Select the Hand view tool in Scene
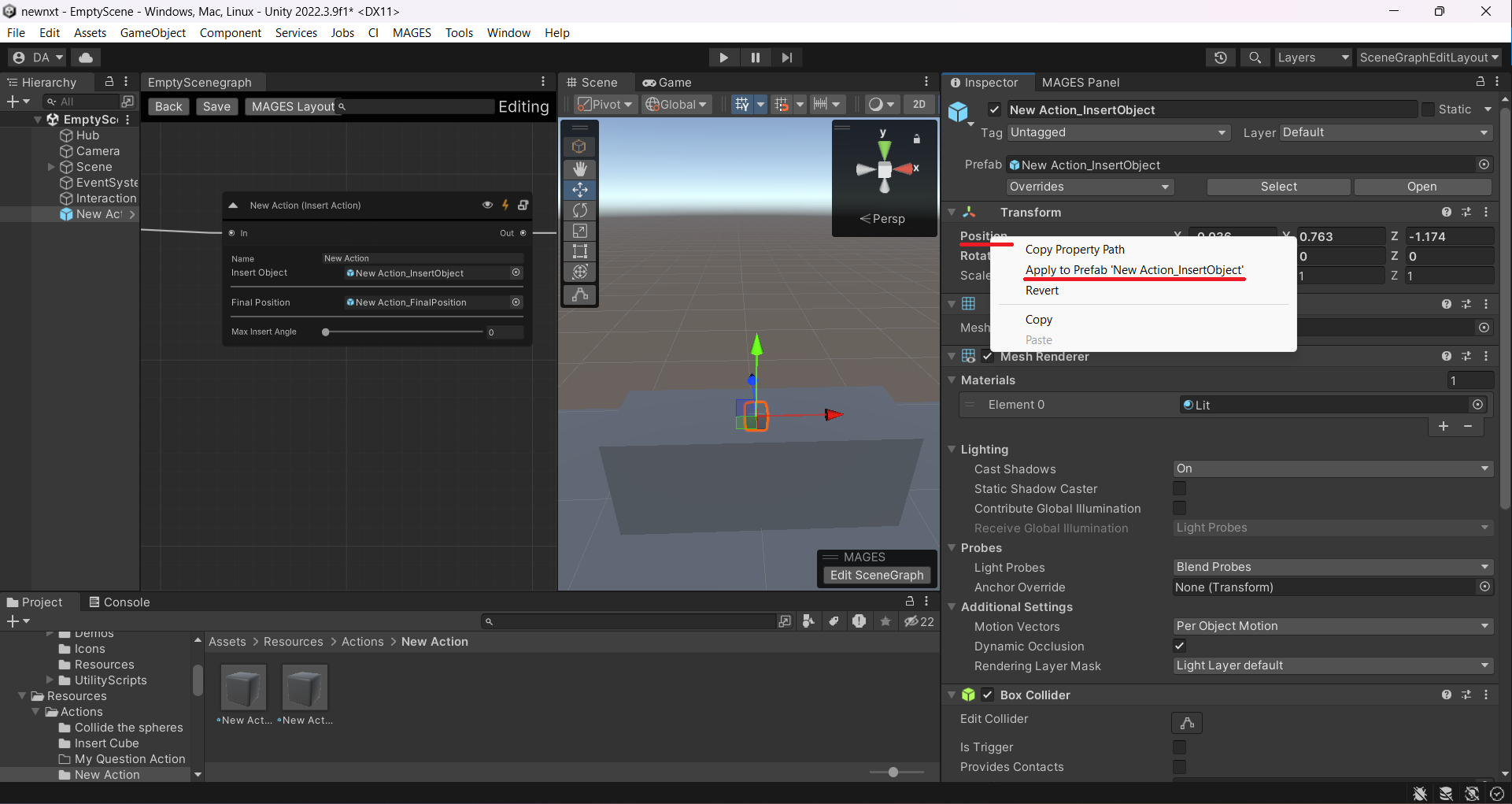The width and height of the screenshot is (1512, 804). (x=580, y=169)
